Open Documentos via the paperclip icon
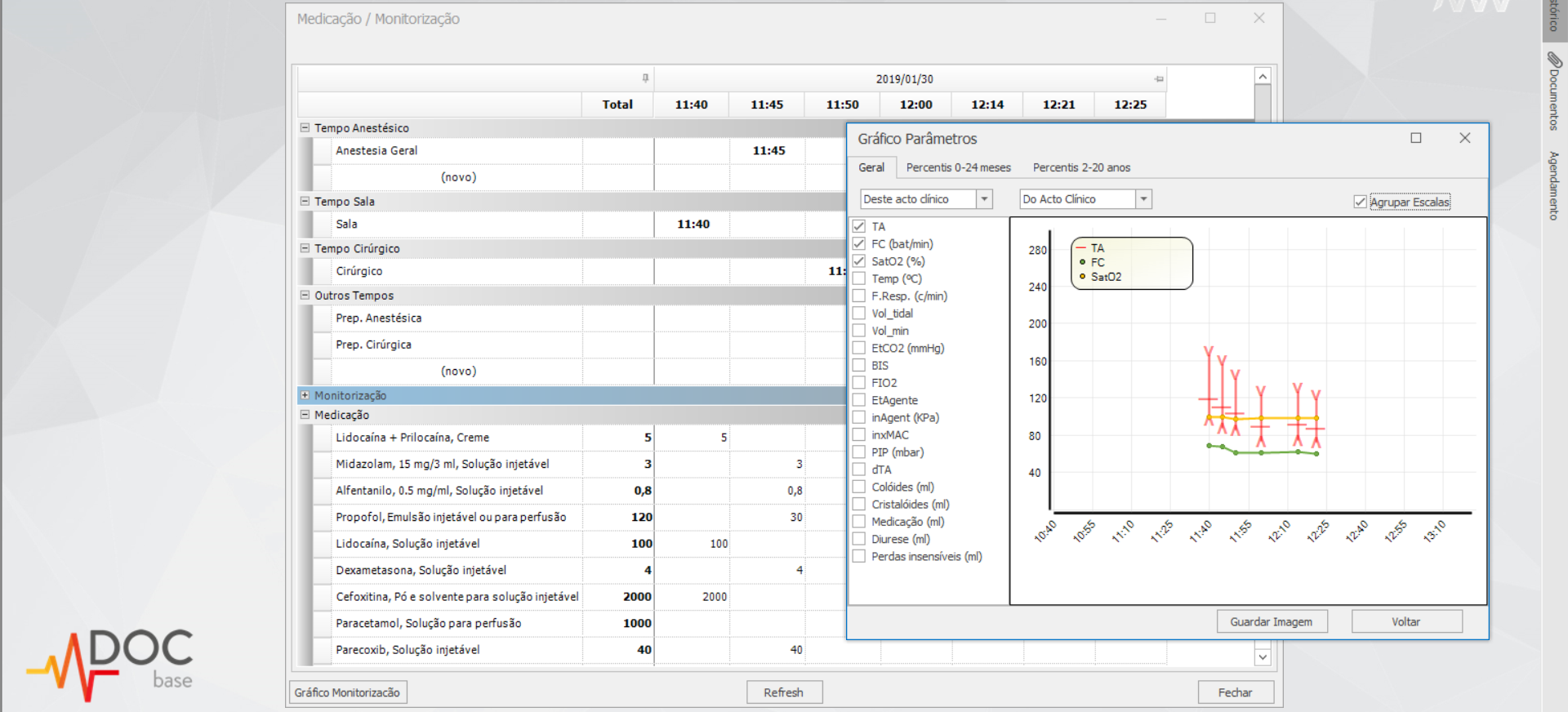 click(1553, 60)
